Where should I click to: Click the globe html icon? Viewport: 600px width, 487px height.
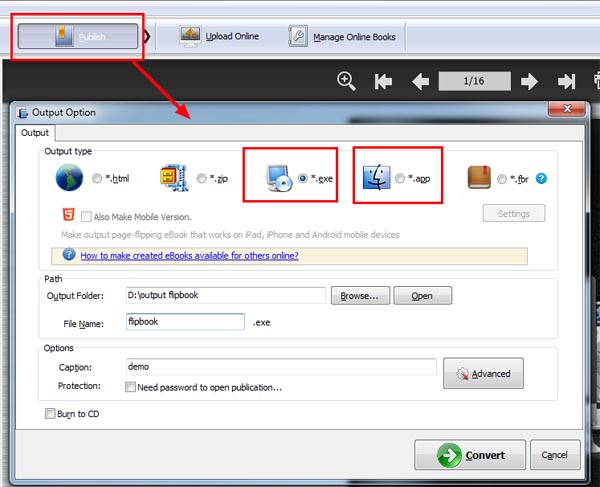(69, 178)
